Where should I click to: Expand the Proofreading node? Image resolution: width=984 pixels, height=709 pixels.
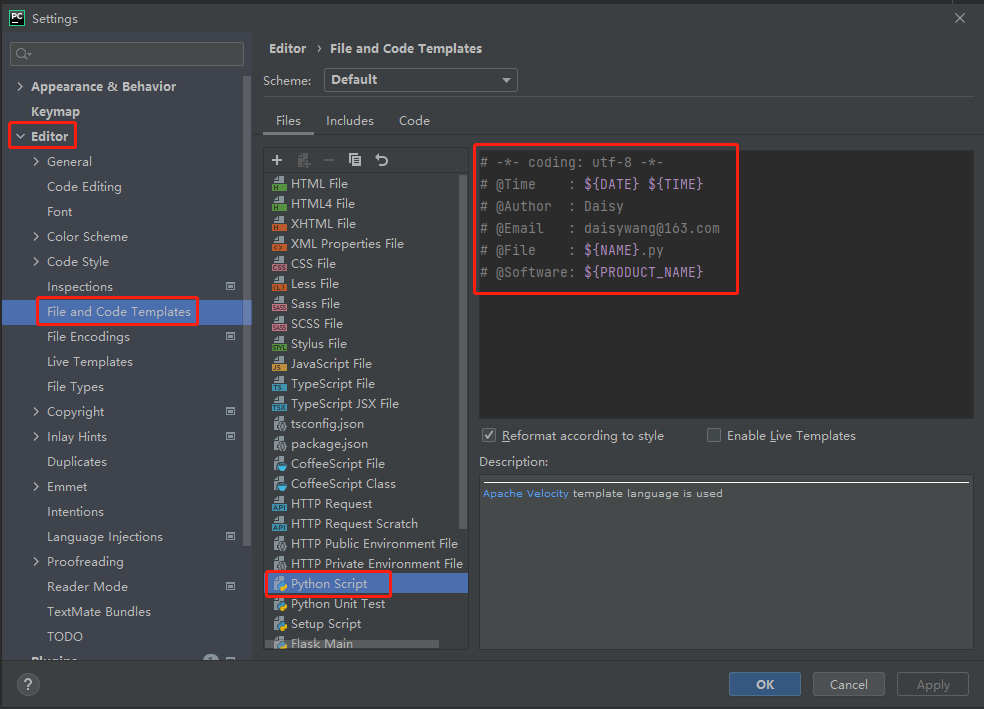coord(36,562)
